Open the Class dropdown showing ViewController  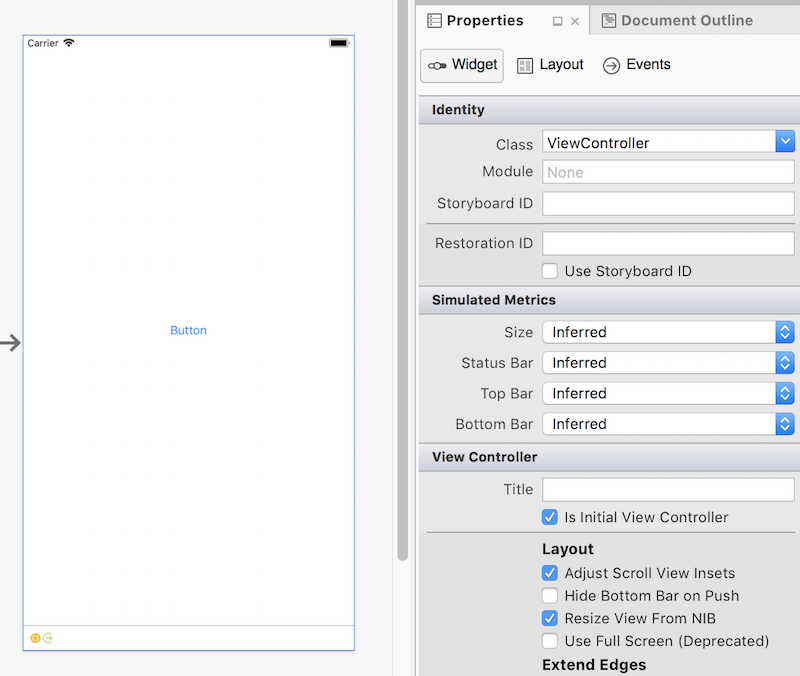point(784,141)
